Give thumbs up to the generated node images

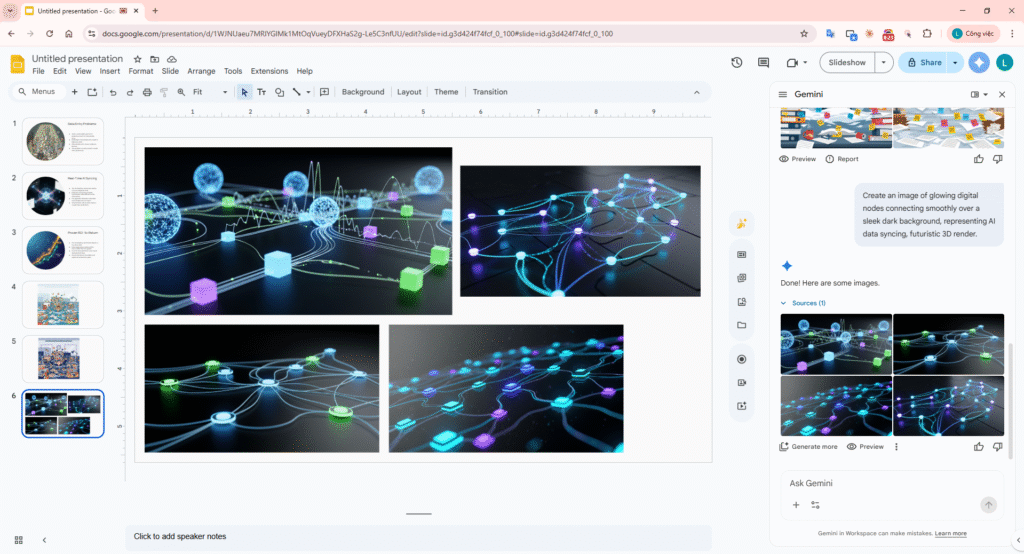tap(978, 446)
